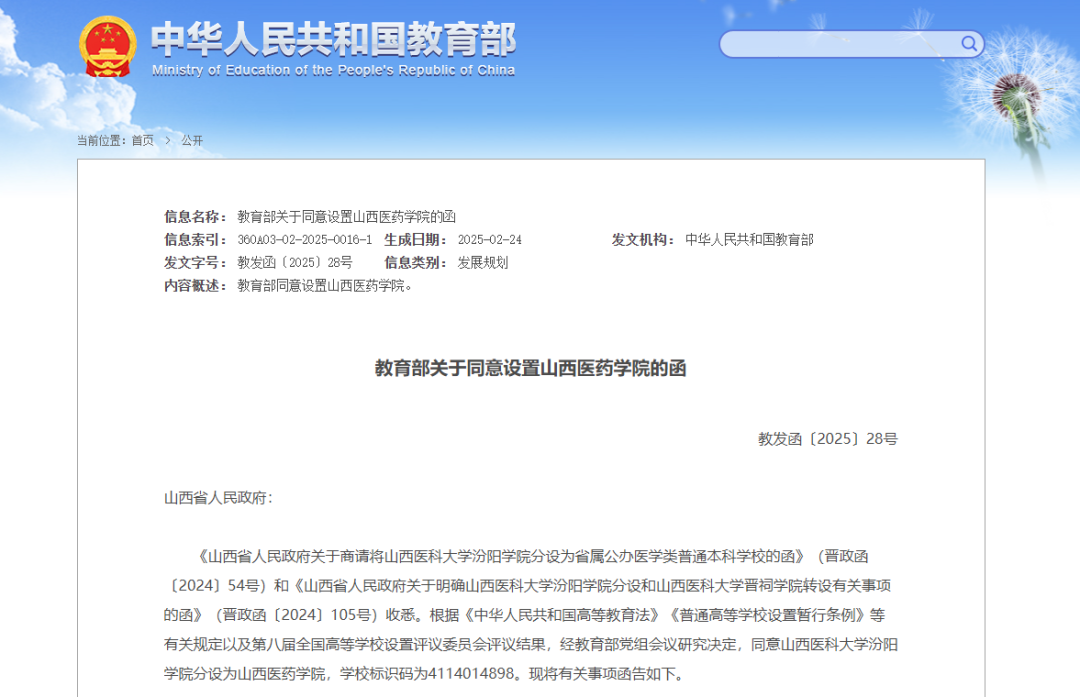Click the Ministry of Education English subtitle
Viewport: 1080px width, 697px height.
(x=333, y=70)
